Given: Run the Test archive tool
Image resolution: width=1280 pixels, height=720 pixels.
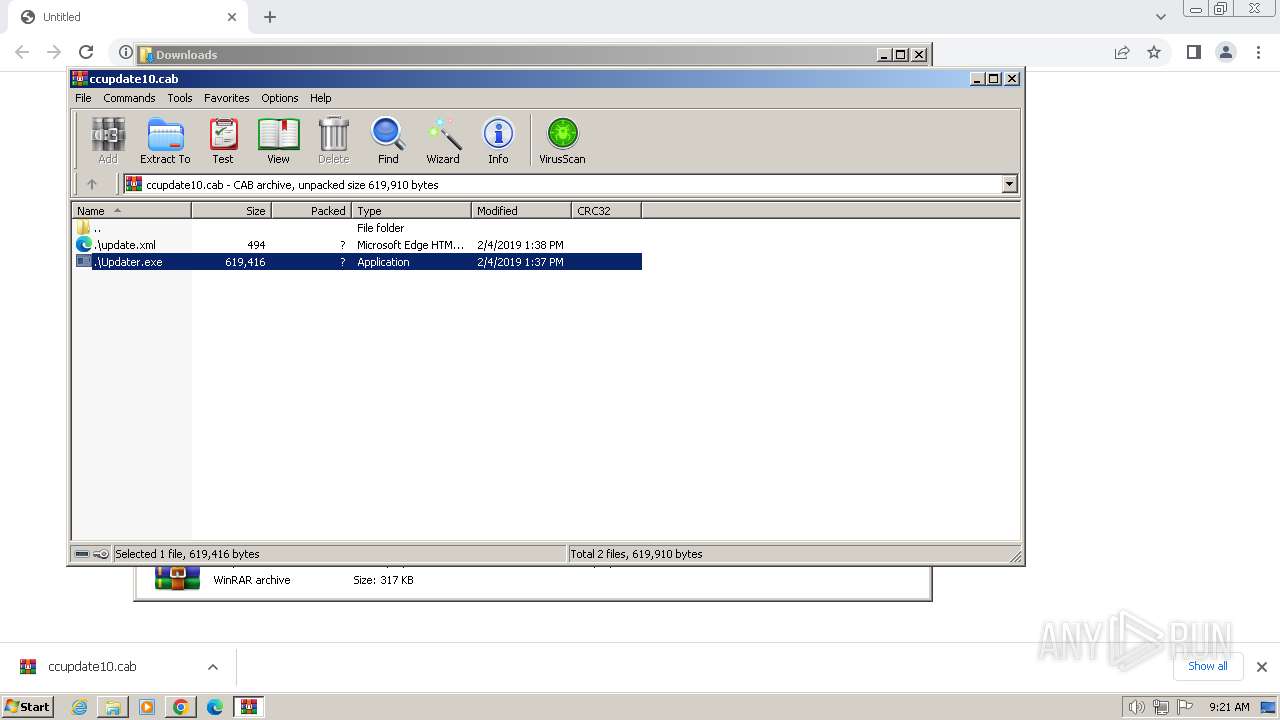Looking at the screenshot, I should [223, 140].
